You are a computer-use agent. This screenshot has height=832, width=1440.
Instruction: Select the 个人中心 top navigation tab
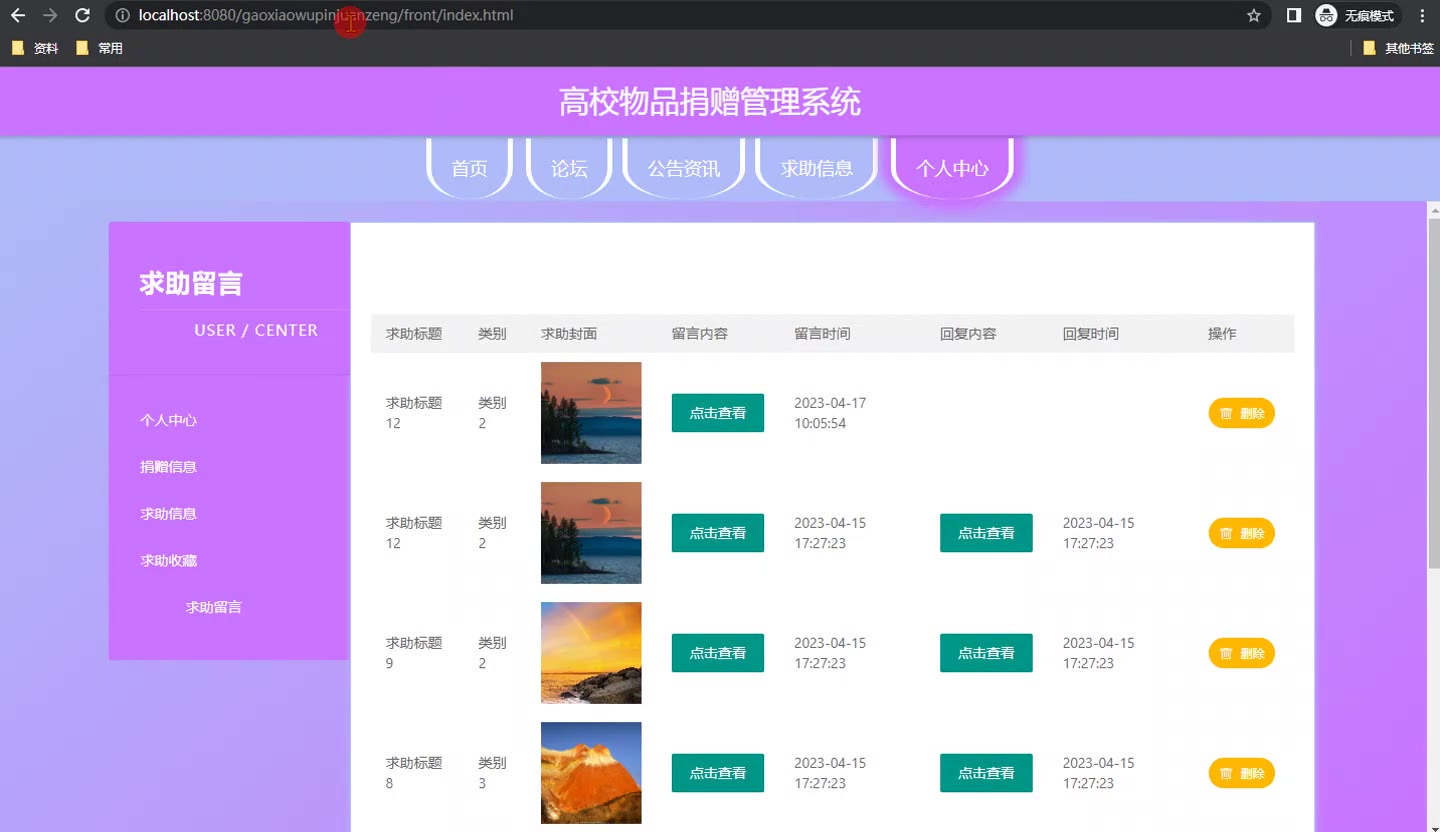pos(952,168)
